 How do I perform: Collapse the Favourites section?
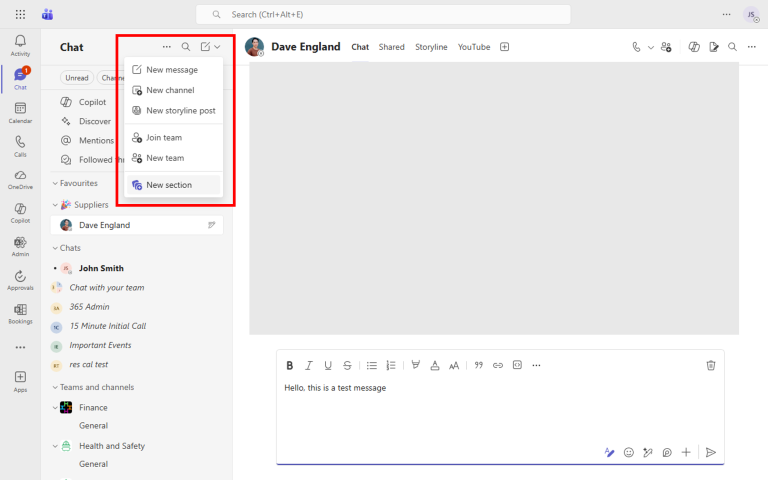56,183
